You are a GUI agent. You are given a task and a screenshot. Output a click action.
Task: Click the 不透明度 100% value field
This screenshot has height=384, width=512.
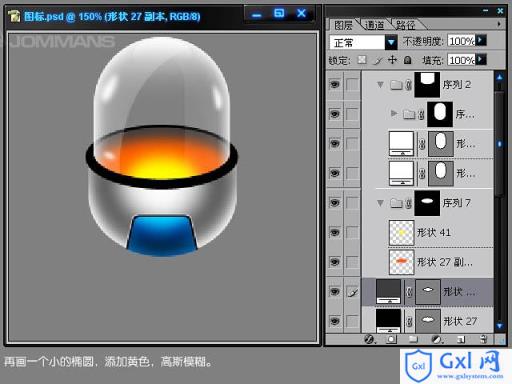(461, 41)
